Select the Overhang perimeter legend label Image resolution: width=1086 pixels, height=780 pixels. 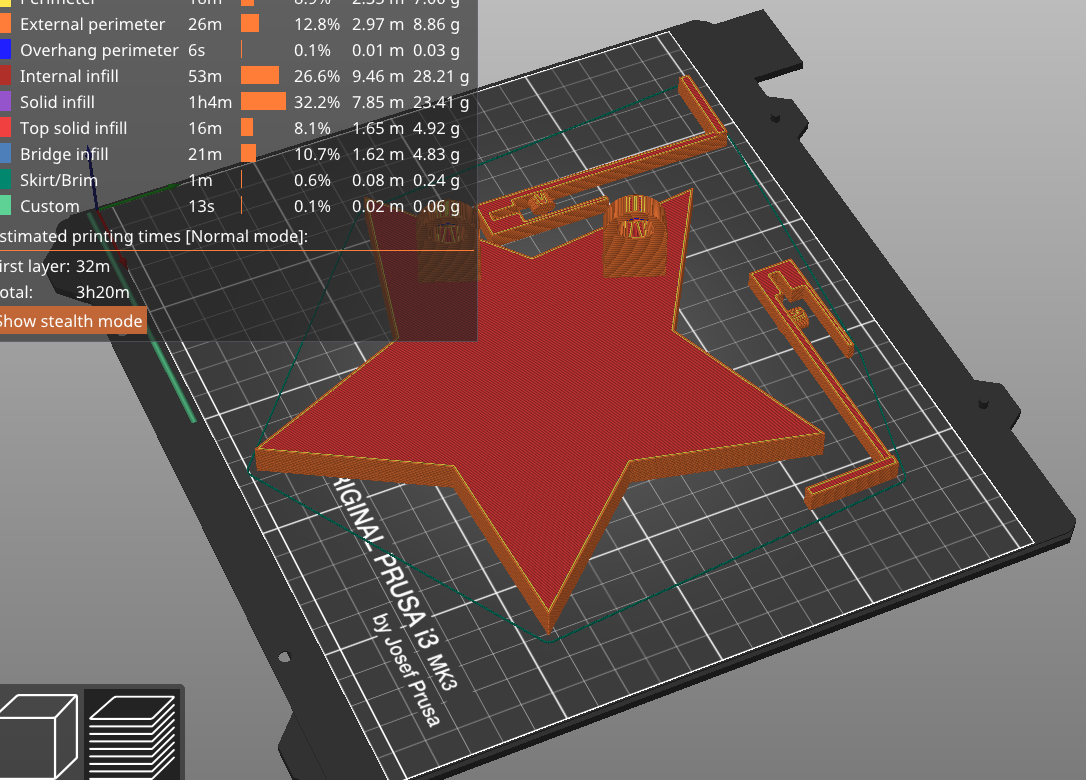pos(99,51)
